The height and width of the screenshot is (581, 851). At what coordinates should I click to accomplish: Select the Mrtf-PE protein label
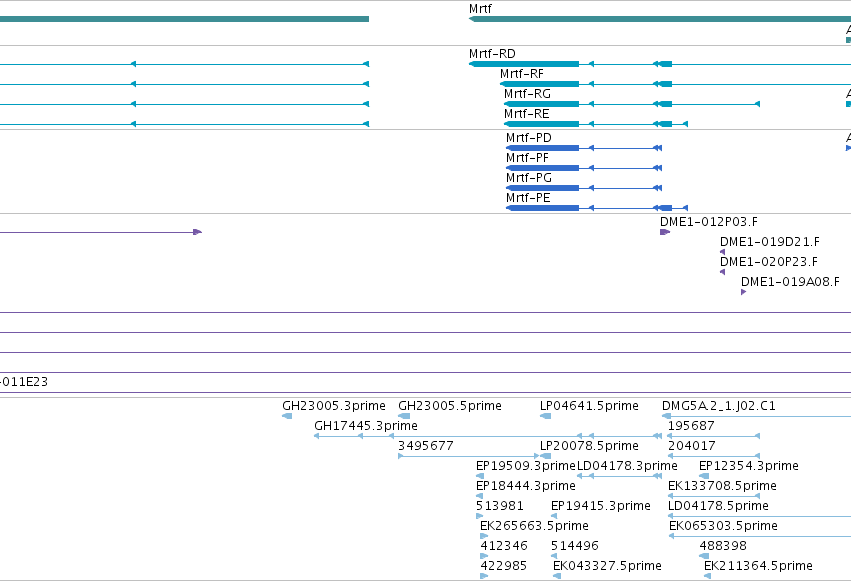tap(528, 198)
